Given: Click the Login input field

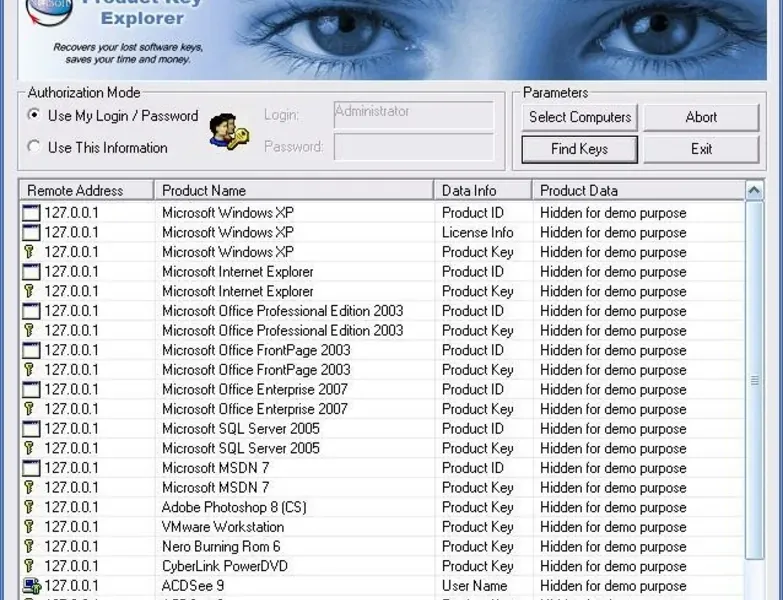Looking at the screenshot, I should click(x=413, y=115).
